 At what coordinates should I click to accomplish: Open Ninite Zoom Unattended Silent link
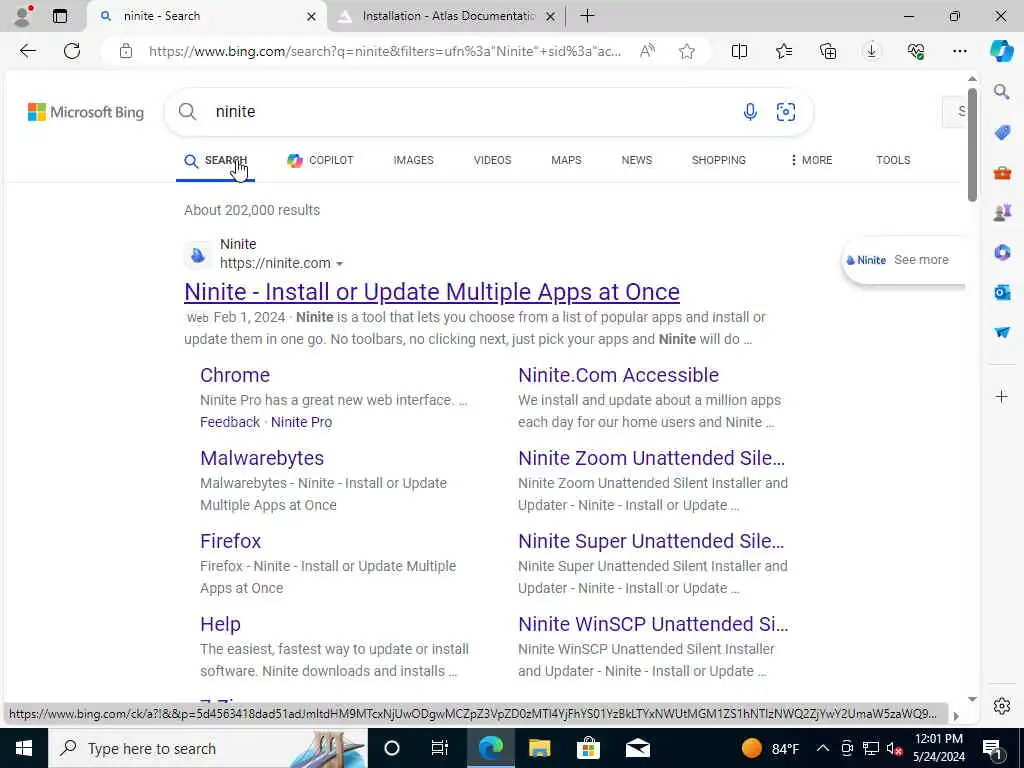point(651,458)
